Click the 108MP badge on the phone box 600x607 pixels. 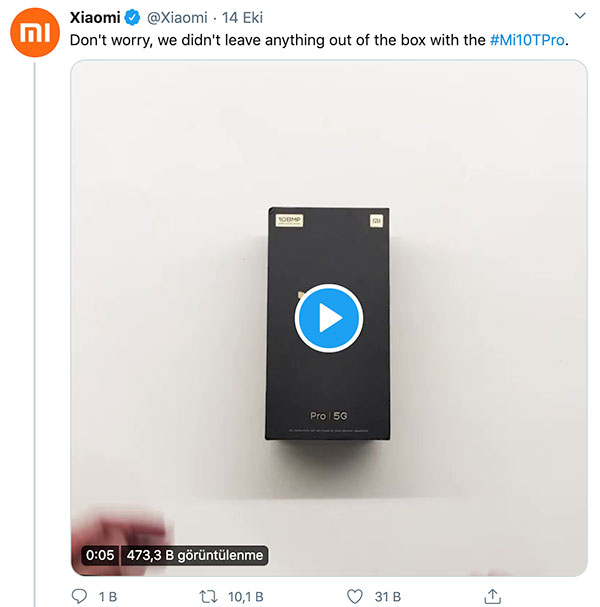(x=289, y=220)
